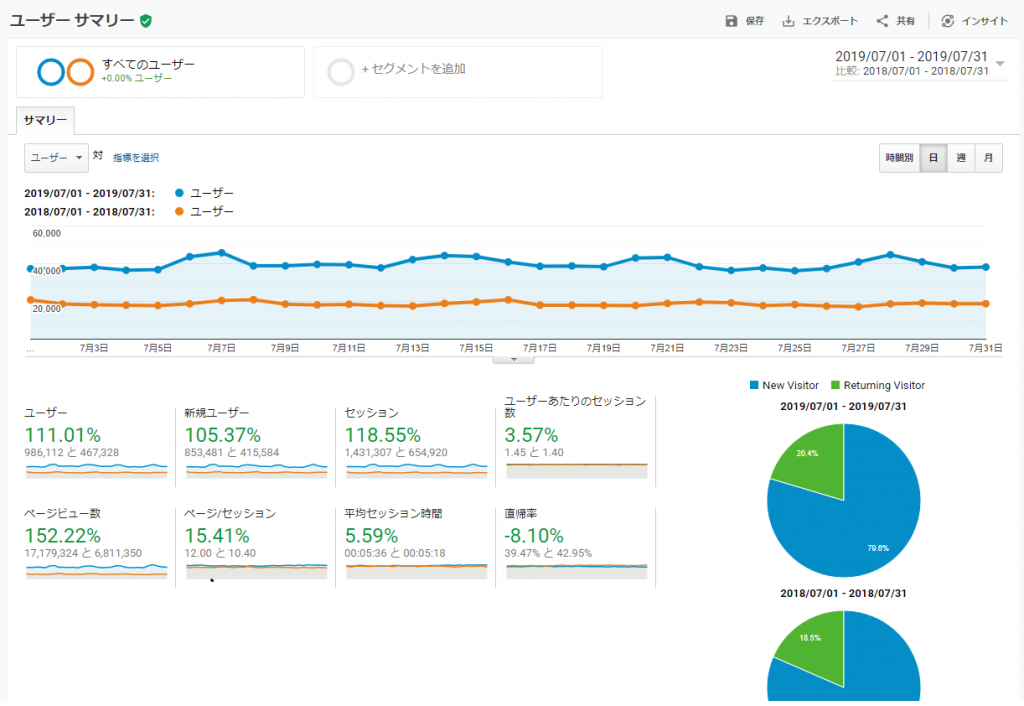Click the 指標を選択 link
The width and height of the screenshot is (1024, 706).
pos(136,158)
